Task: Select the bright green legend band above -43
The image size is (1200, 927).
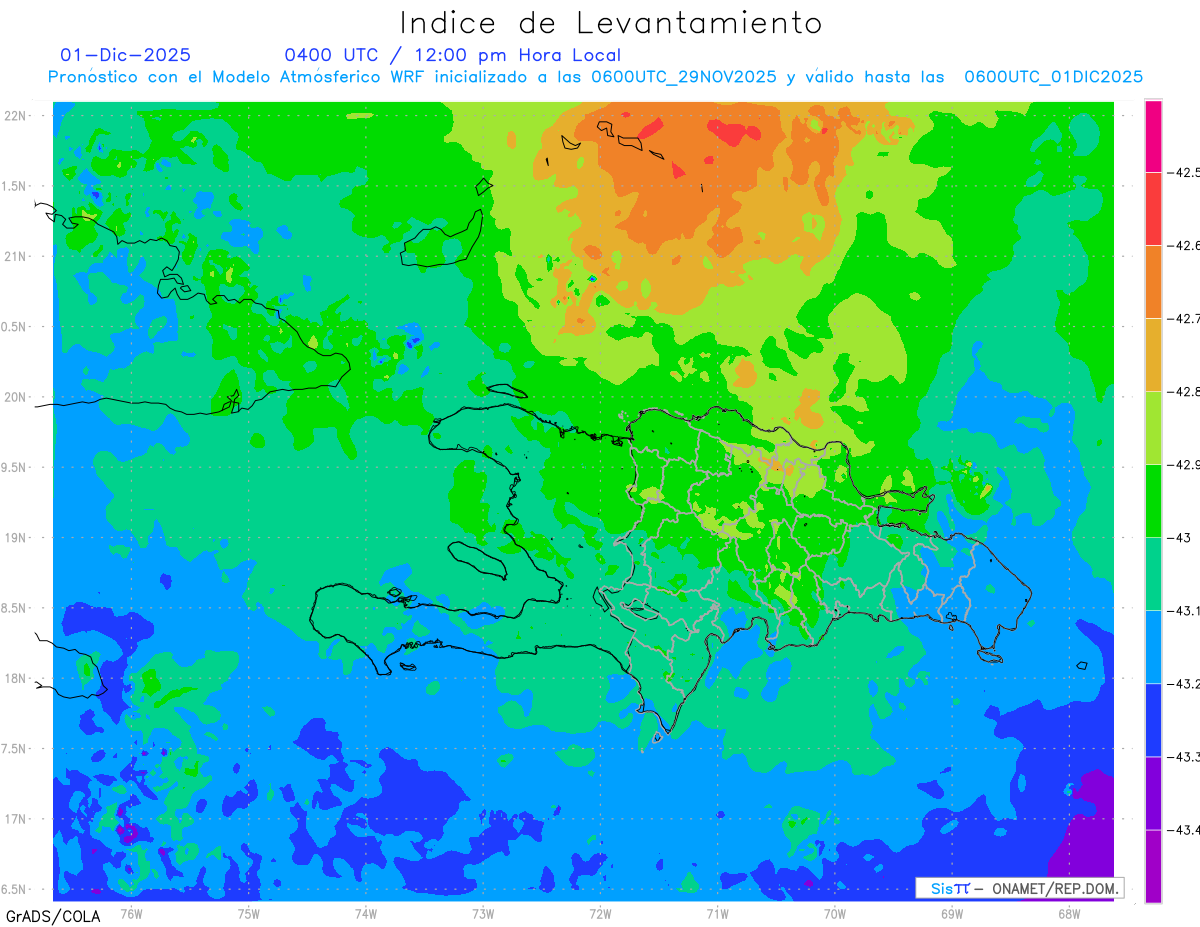Action: coord(1153,501)
